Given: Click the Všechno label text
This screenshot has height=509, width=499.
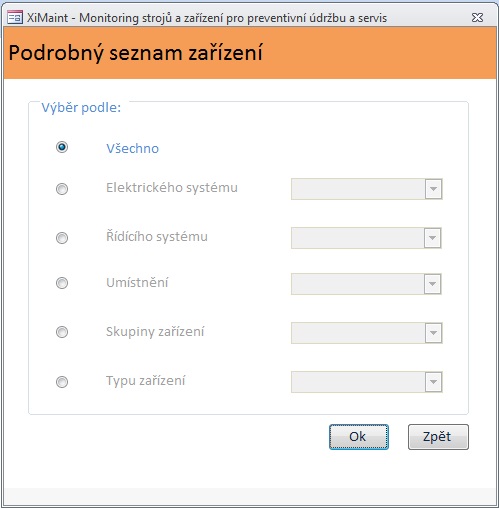Looking at the screenshot, I should pyautogui.click(x=133, y=148).
